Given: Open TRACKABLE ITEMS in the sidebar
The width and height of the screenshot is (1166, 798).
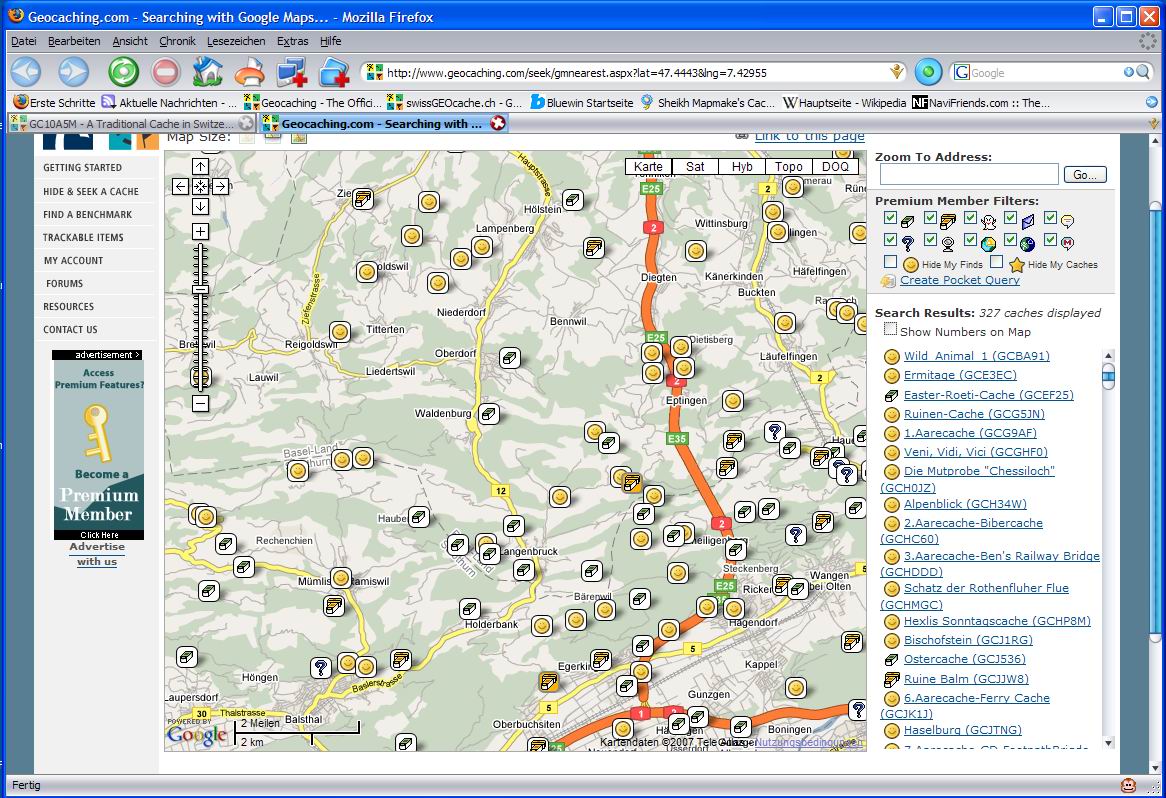Looking at the screenshot, I should point(83,237).
